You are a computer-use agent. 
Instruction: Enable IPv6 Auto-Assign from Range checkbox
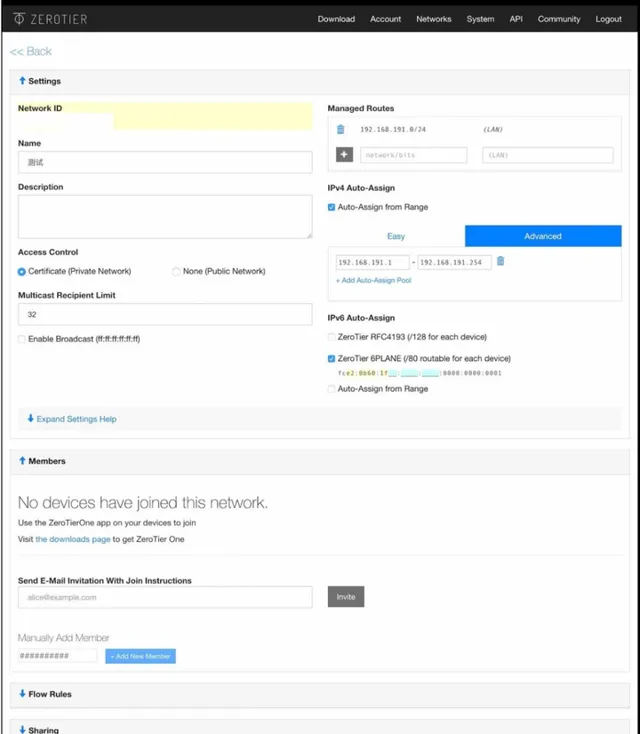[x=331, y=389]
